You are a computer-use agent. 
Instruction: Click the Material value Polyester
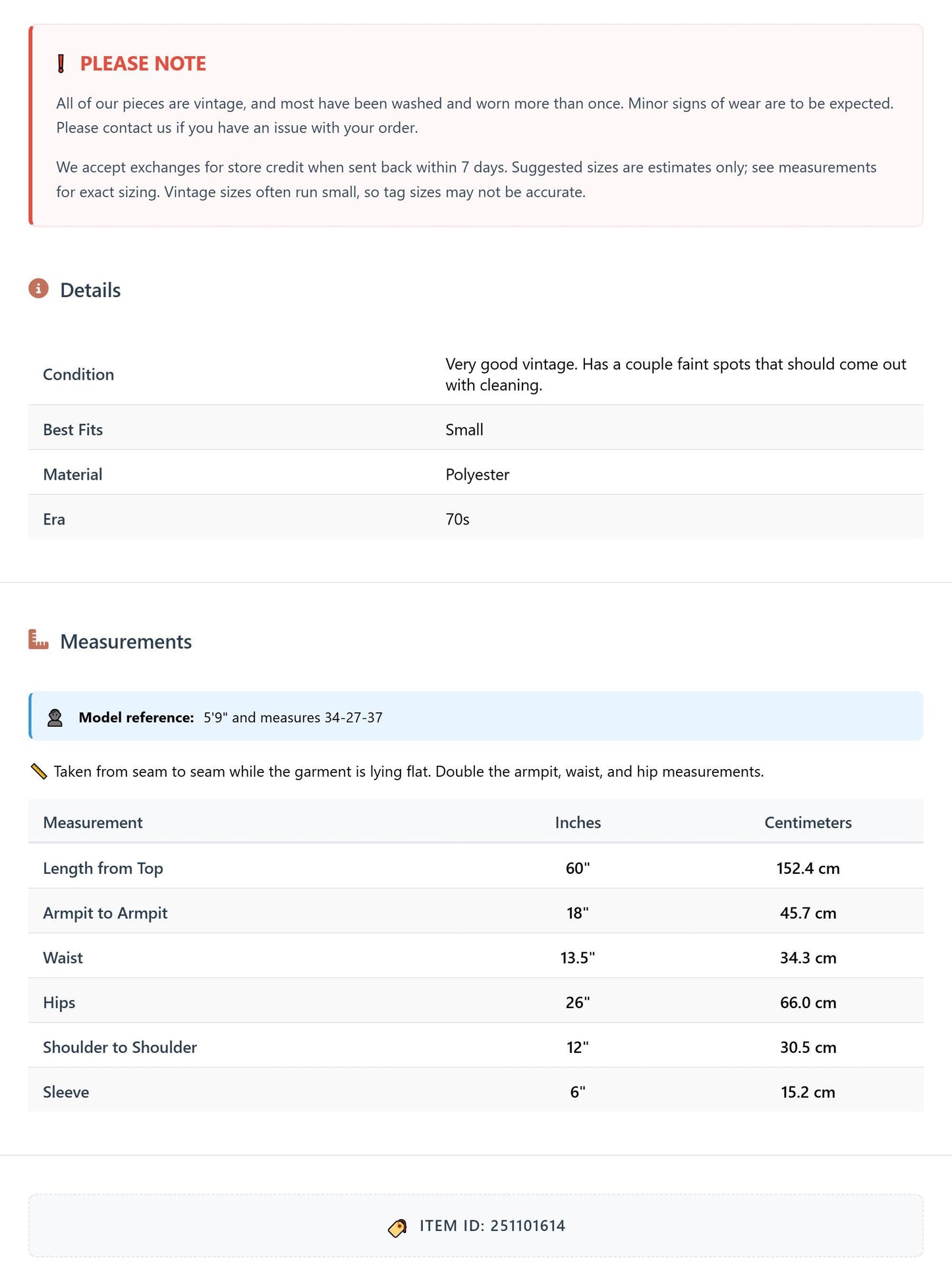click(477, 474)
